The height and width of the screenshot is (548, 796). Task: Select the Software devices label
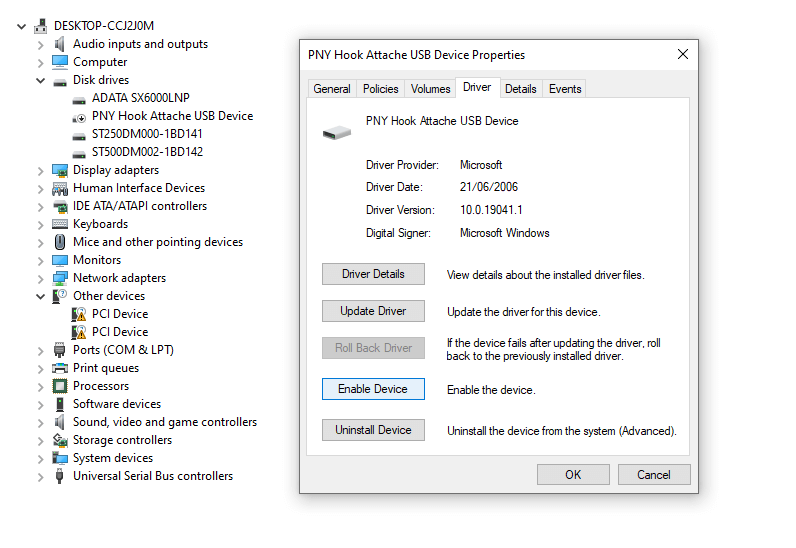point(117,404)
